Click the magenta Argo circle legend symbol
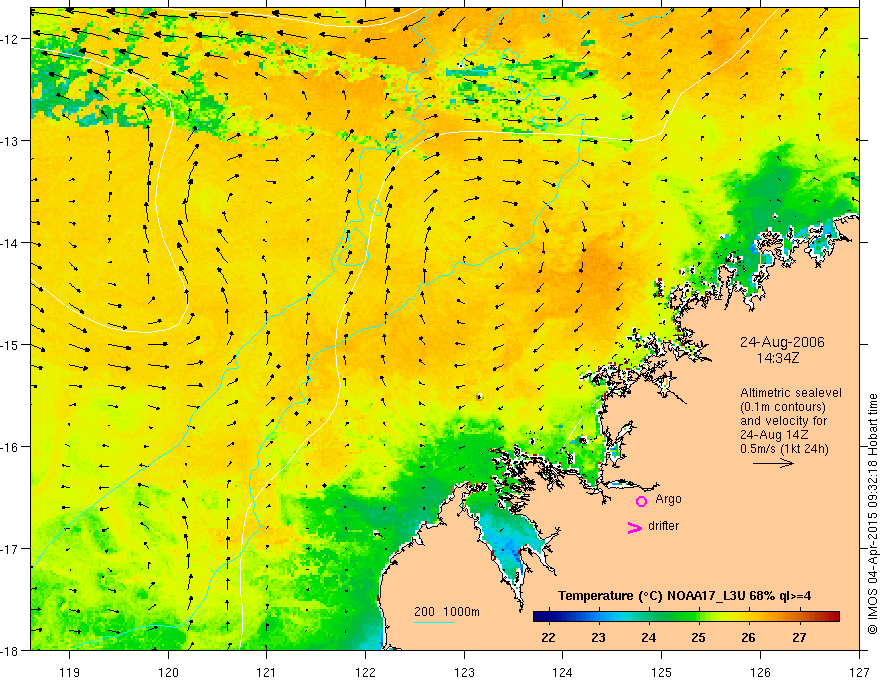This screenshot has width=880, height=680. click(641, 501)
